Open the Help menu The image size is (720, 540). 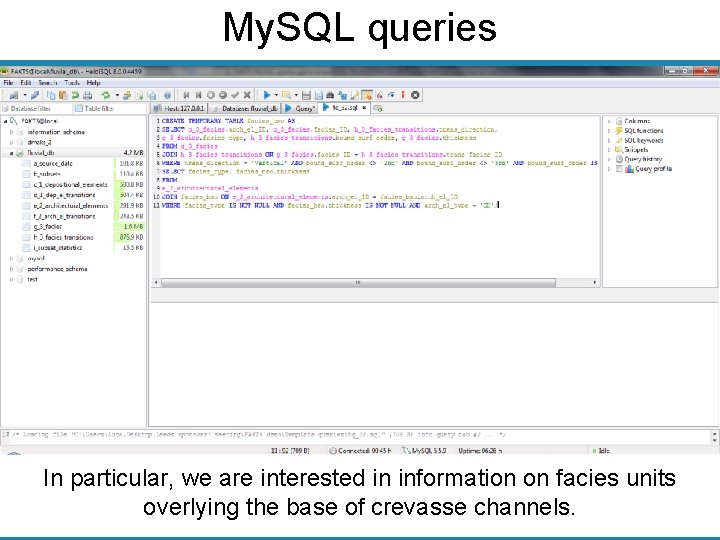[x=93, y=83]
